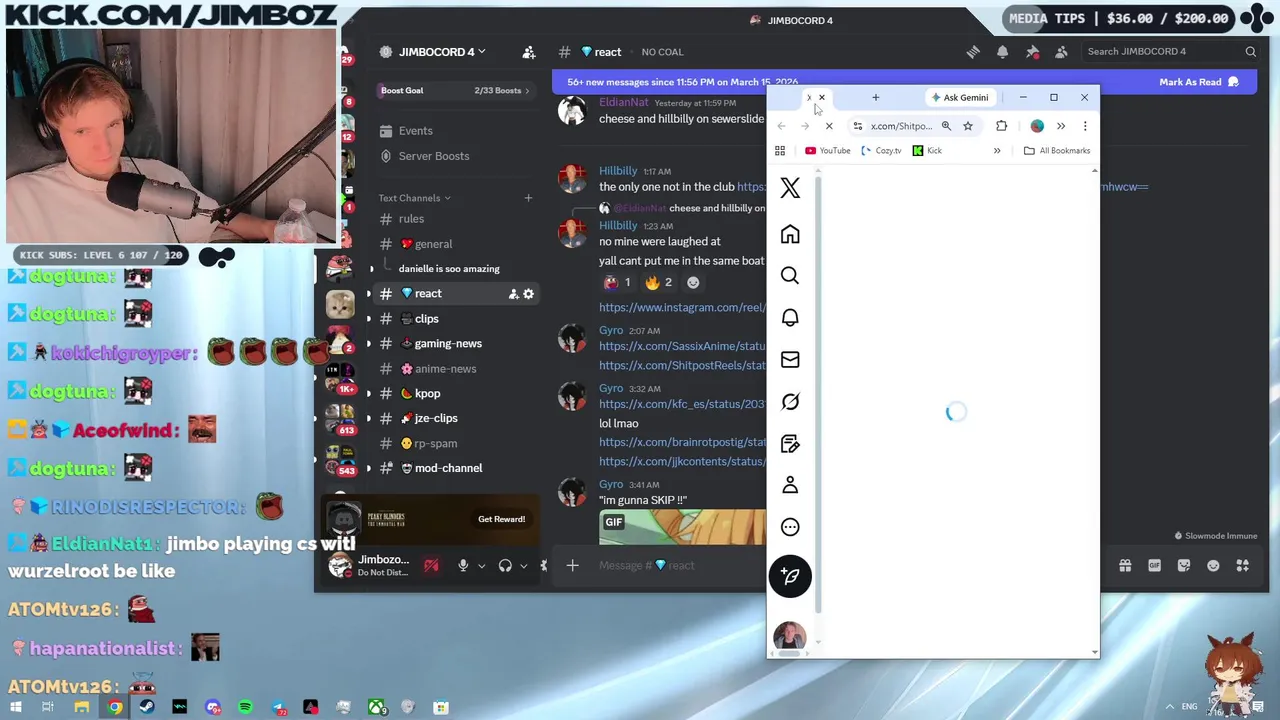1280x720 pixels.
Task: Select rules channel
Action: pyautogui.click(x=411, y=219)
